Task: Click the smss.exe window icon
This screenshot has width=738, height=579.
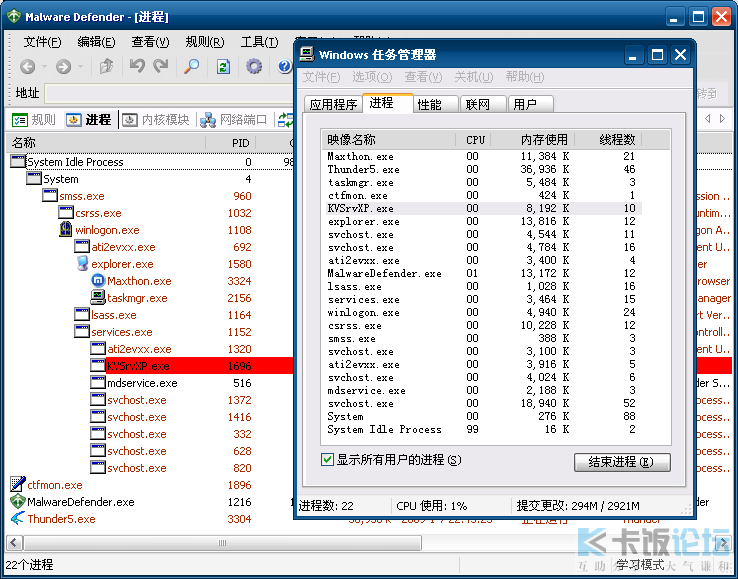Action: [x=49, y=195]
